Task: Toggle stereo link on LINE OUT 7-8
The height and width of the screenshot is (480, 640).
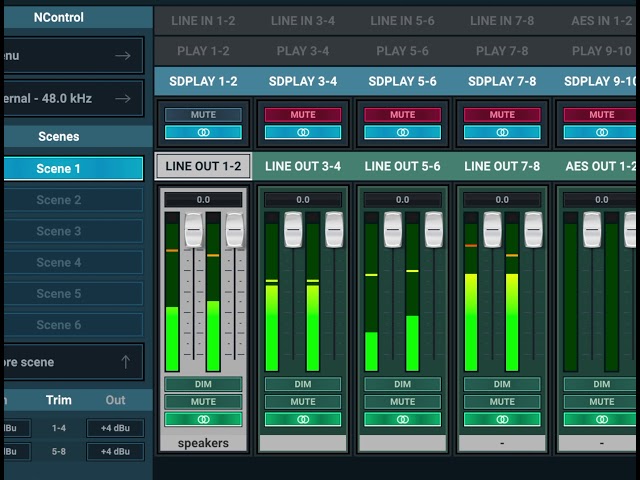Action: 502,419
